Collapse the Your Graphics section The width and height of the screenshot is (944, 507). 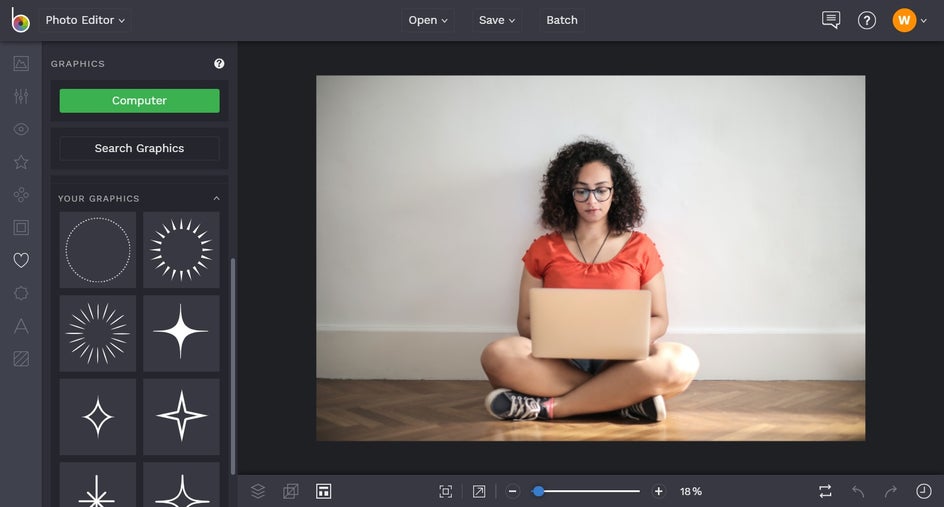click(217, 198)
